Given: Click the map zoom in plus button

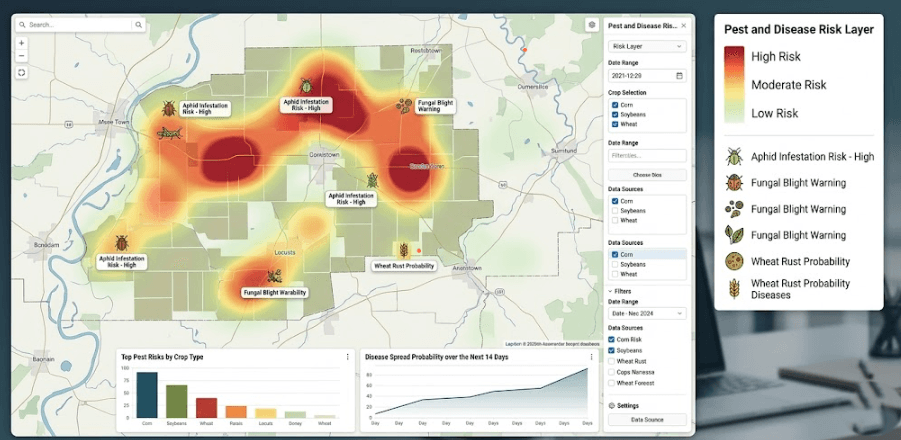Looking at the screenshot, I should (21, 43).
